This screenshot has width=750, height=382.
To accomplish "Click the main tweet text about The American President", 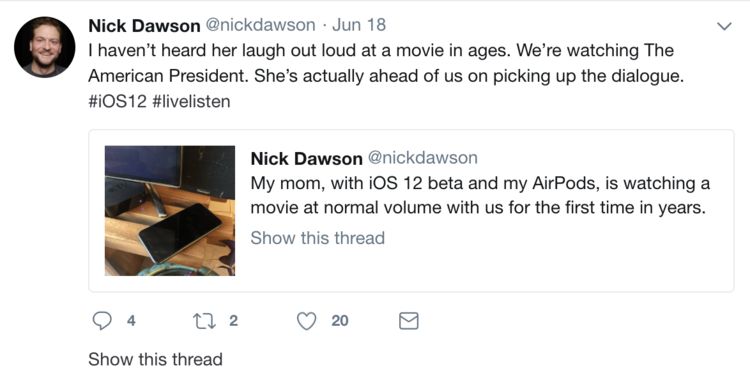I will click(386, 64).
